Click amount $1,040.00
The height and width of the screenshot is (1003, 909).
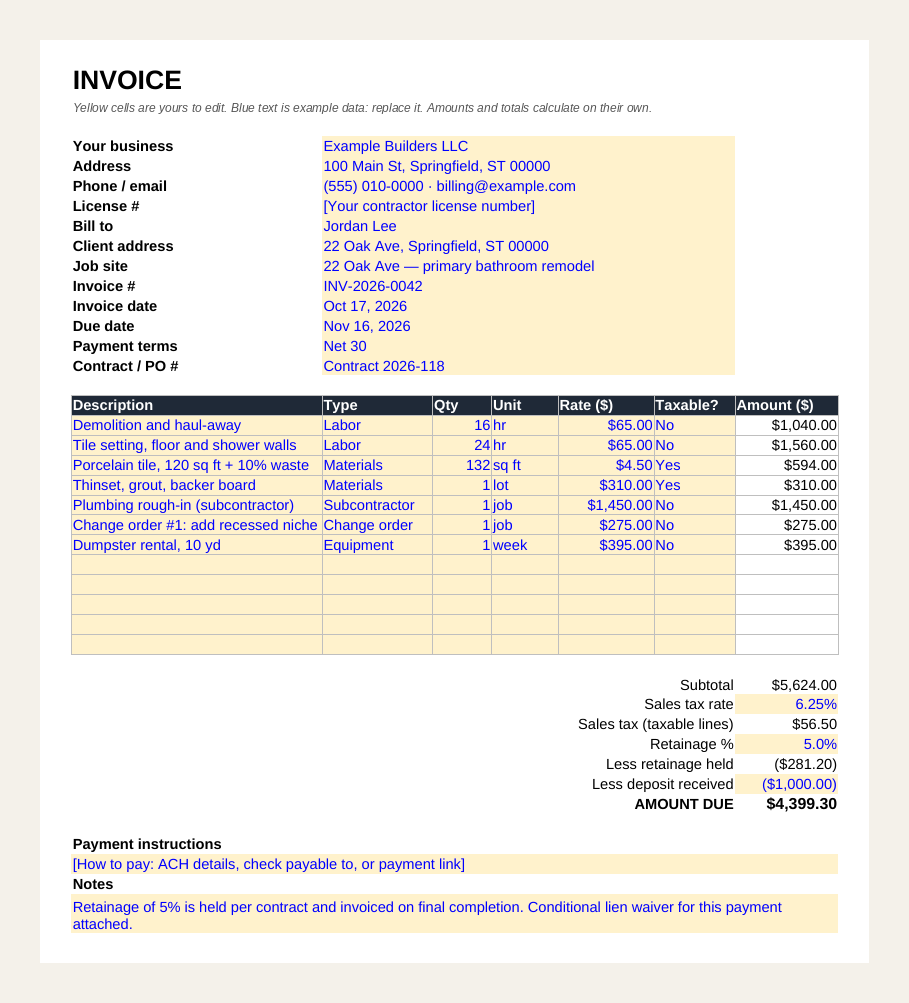[x=787, y=425]
